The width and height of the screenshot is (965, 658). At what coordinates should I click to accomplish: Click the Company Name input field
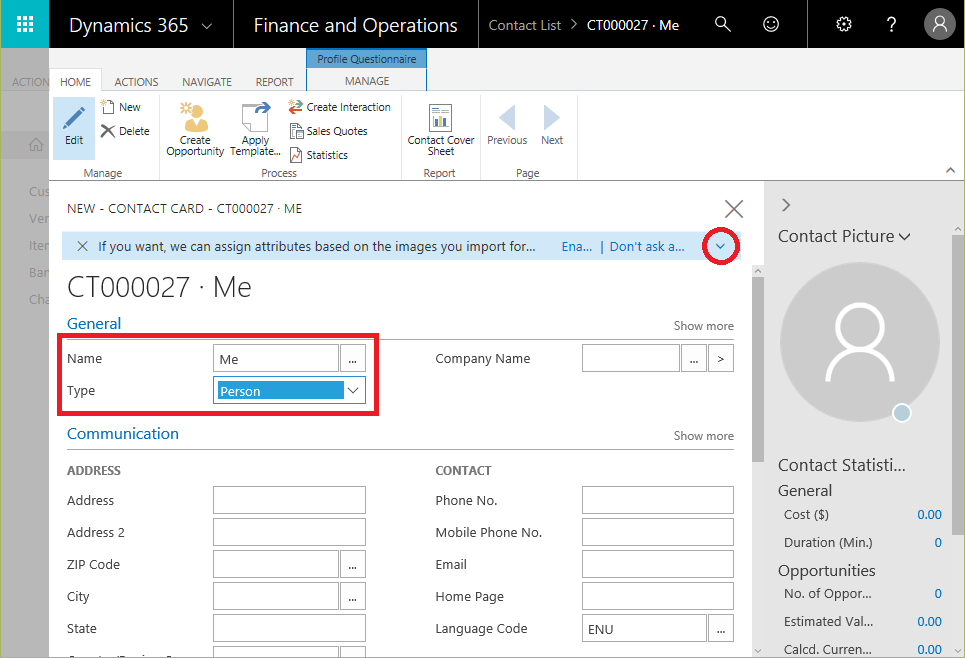click(x=631, y=358)
